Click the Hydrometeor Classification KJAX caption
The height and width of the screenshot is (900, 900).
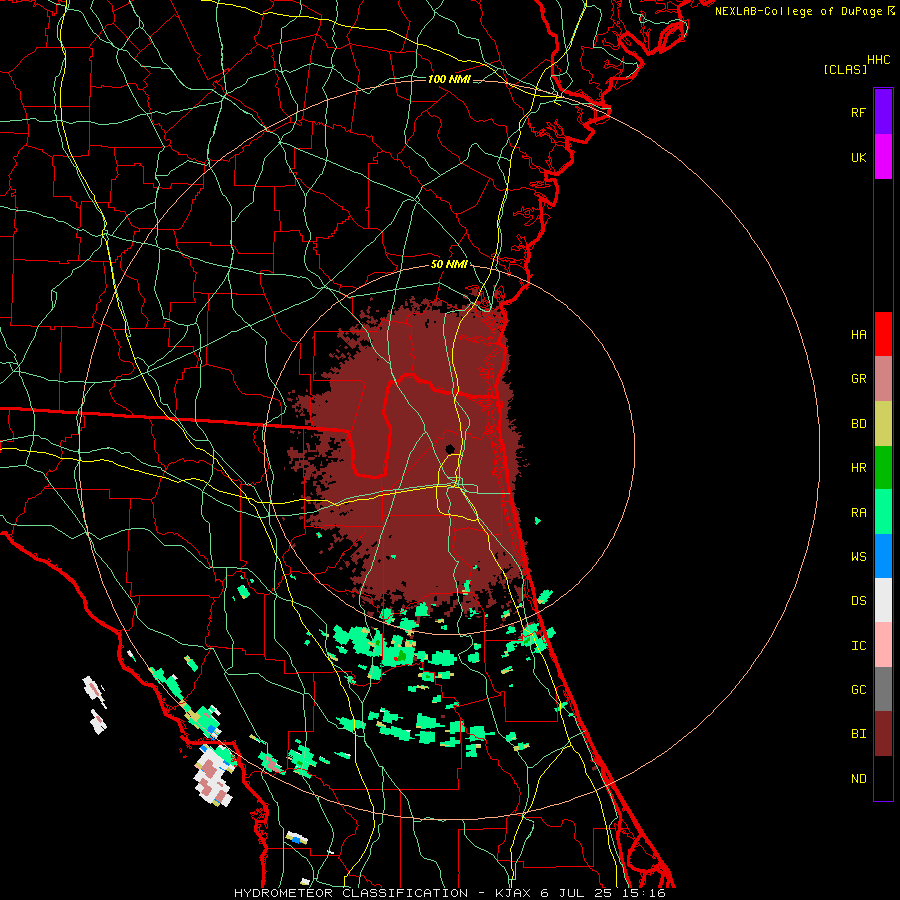click(x=449, y=893)
